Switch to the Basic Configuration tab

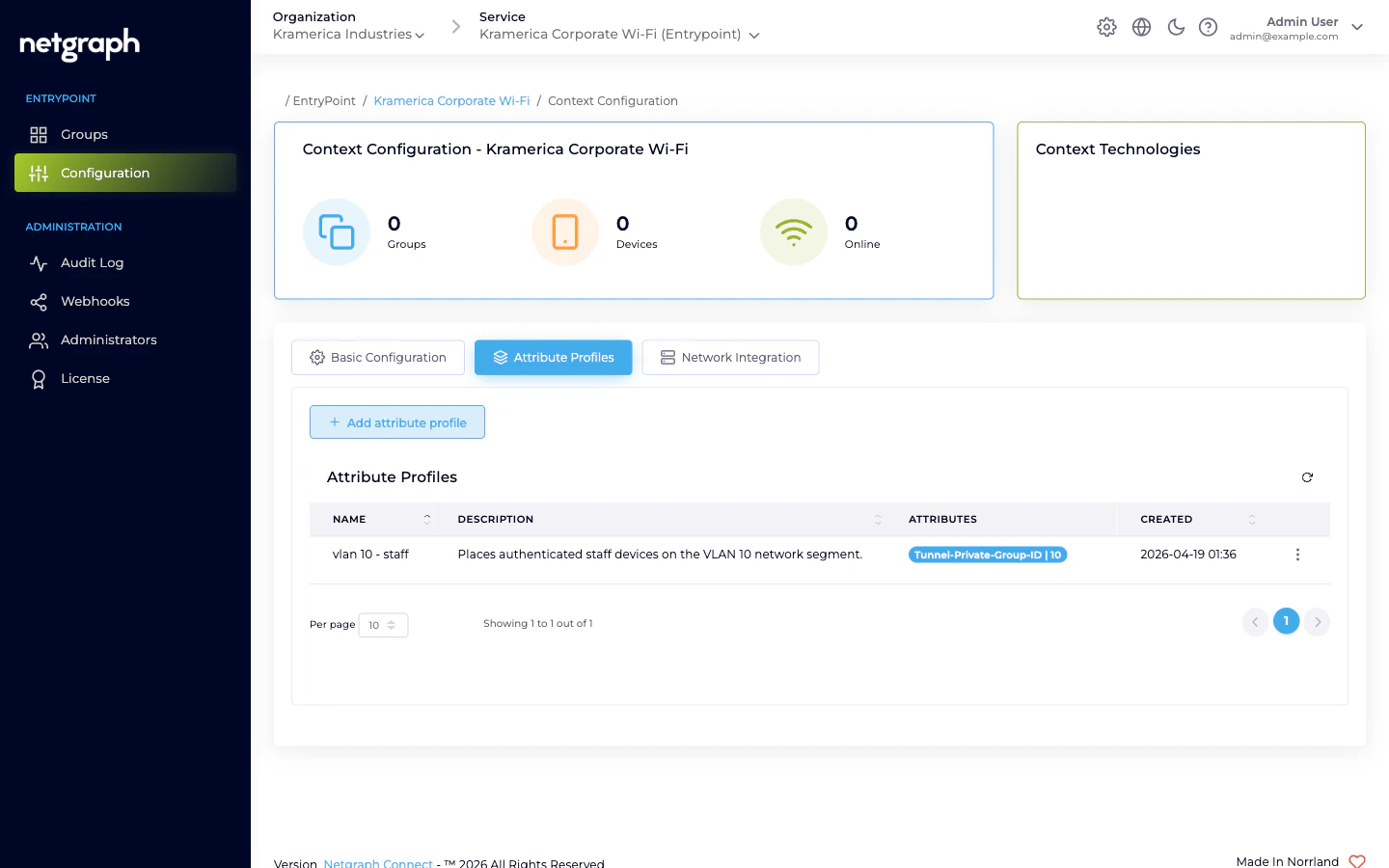point(378,358)
